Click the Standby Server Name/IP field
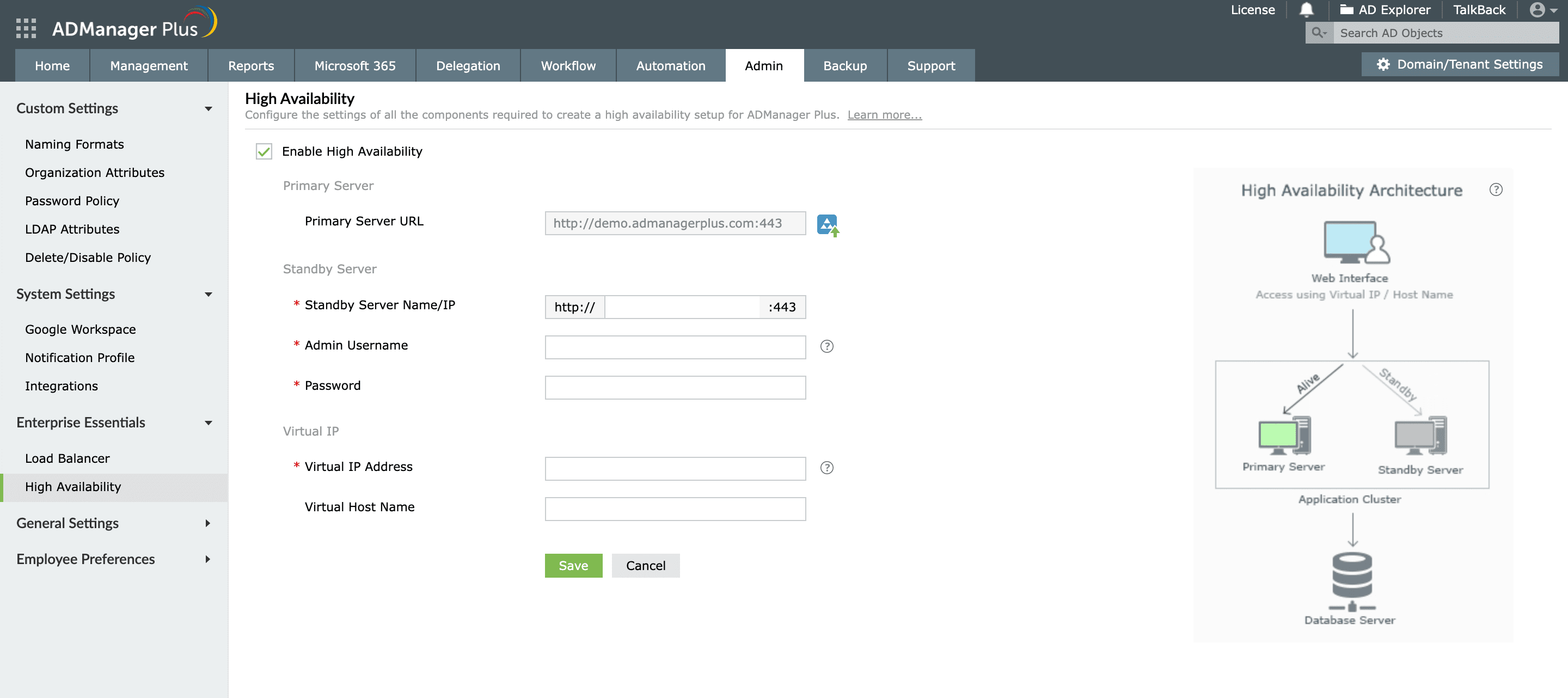 (682, 307)
